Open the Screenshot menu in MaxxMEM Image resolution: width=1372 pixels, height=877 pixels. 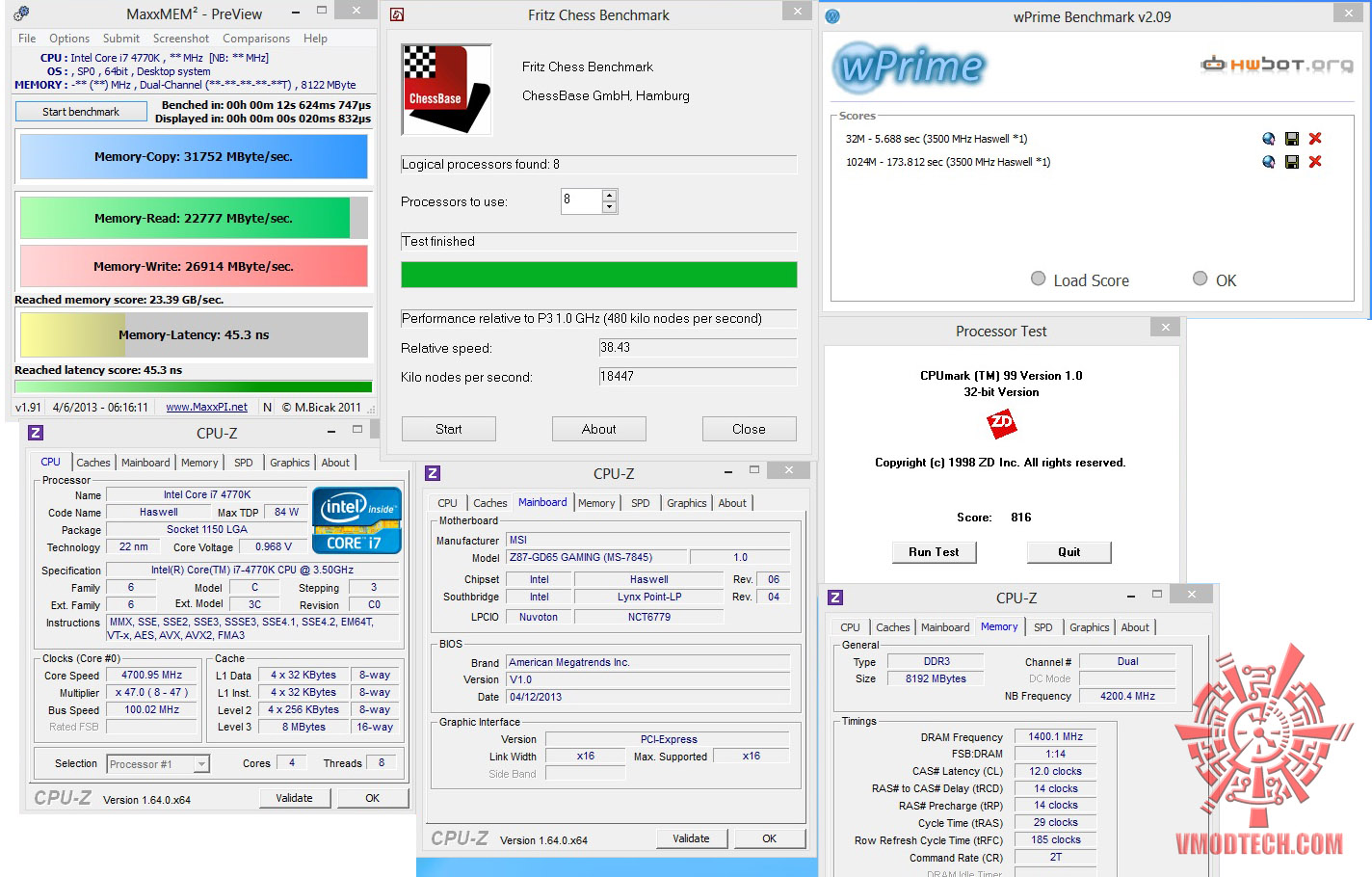[181, 39]
